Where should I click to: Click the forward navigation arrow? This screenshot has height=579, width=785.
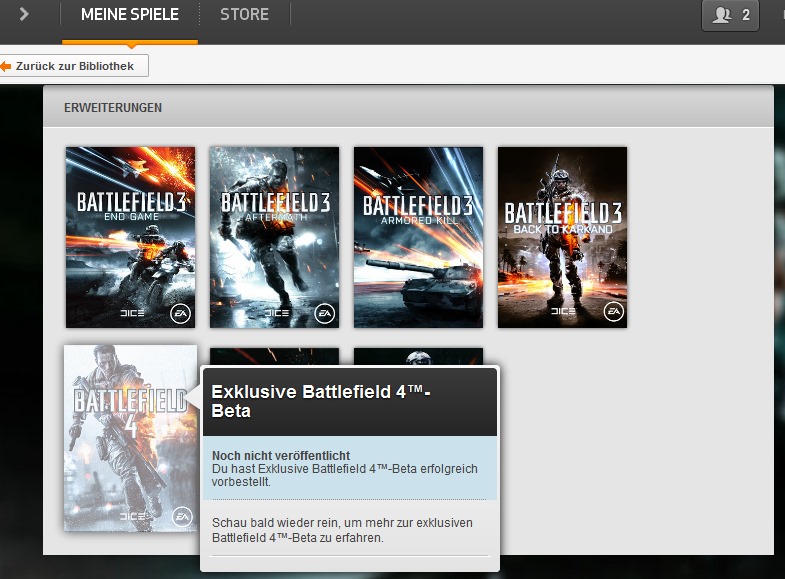point(24,14)
